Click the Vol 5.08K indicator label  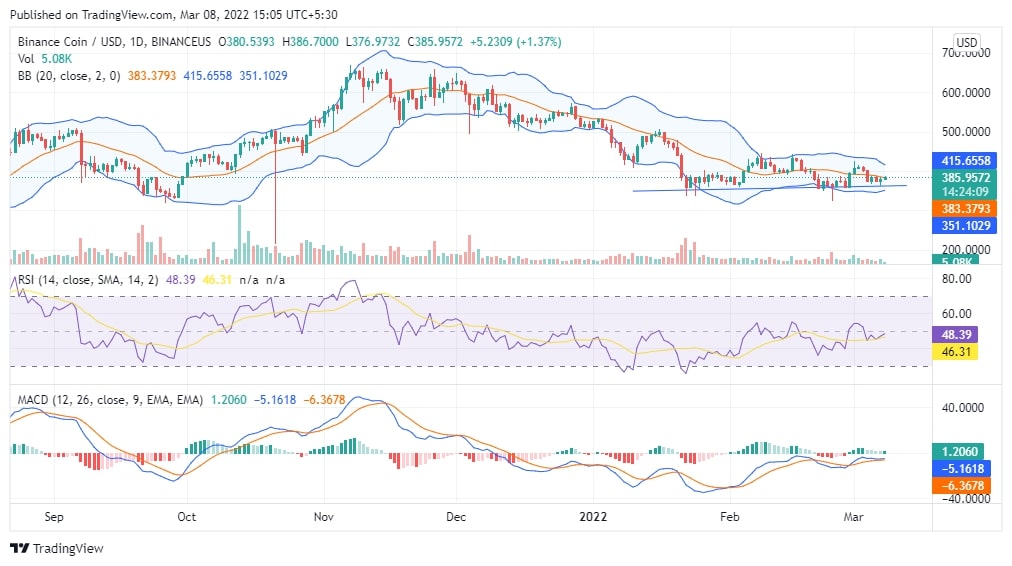click(x=45, y=59)
